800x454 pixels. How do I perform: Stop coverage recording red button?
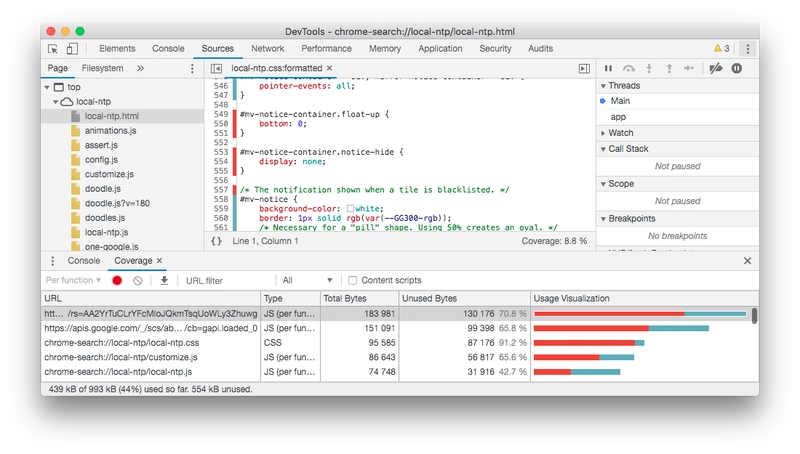point(117,280)
